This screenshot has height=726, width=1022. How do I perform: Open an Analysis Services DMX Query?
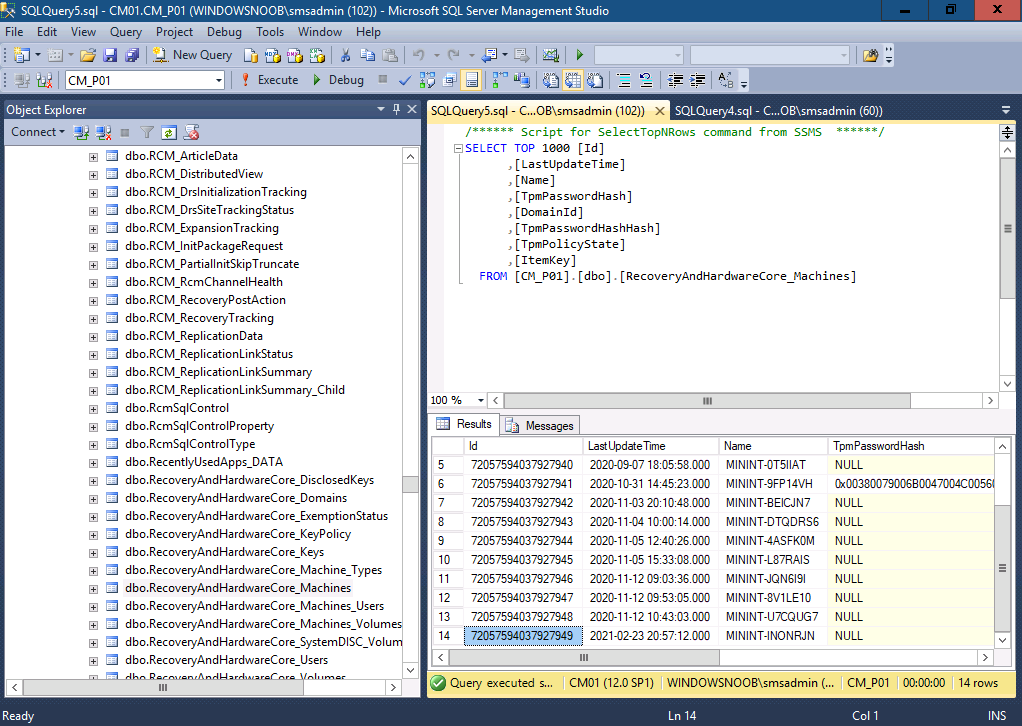[295, 55]
